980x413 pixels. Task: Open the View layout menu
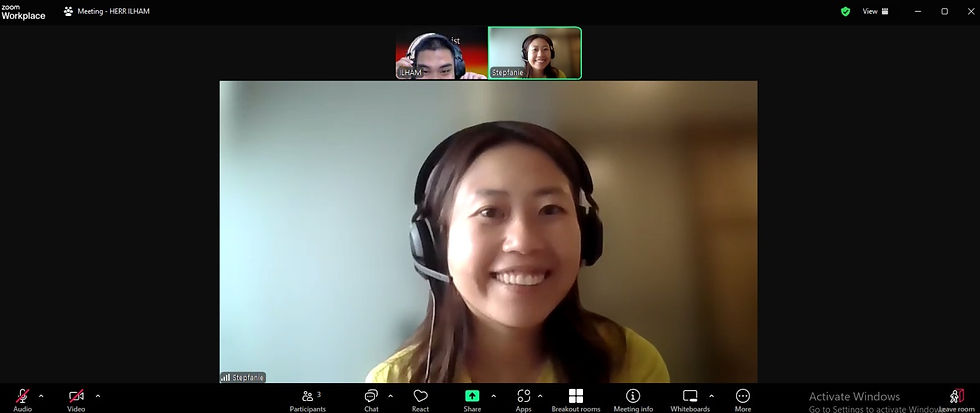(875, 11)
